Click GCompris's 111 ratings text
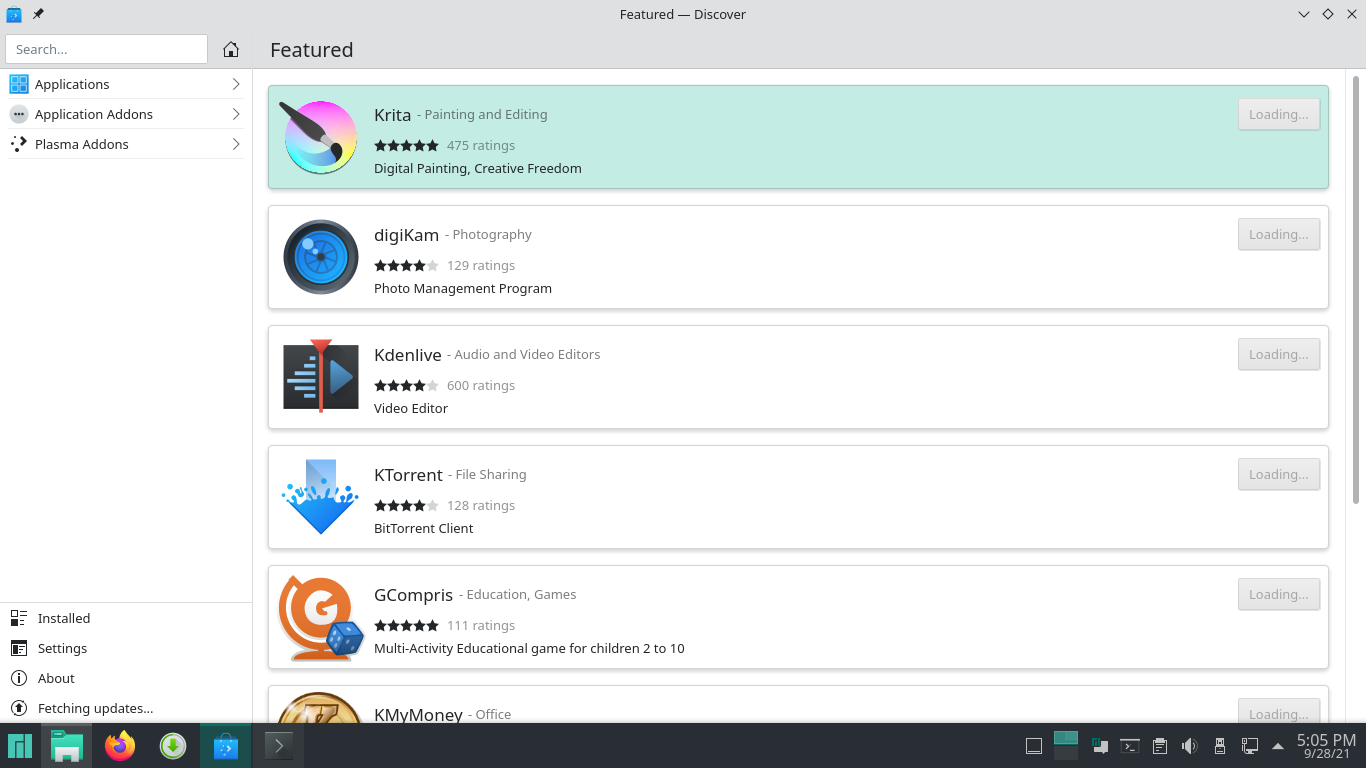The width and height of the screenshot is (1366, 768). 481,625
